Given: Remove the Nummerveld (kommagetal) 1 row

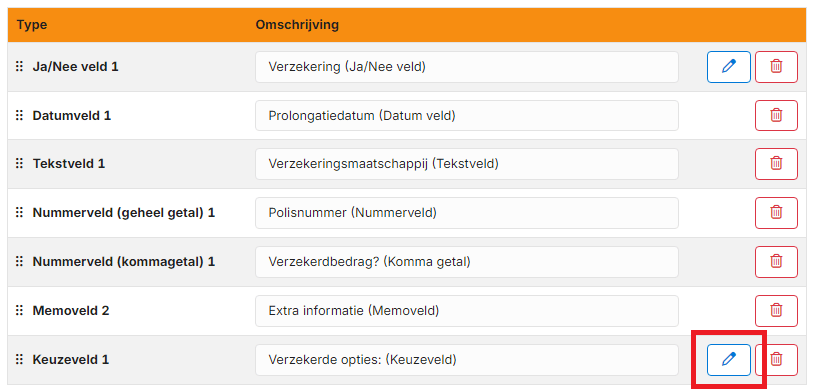Looking at the screenshot, I should 776,262.
